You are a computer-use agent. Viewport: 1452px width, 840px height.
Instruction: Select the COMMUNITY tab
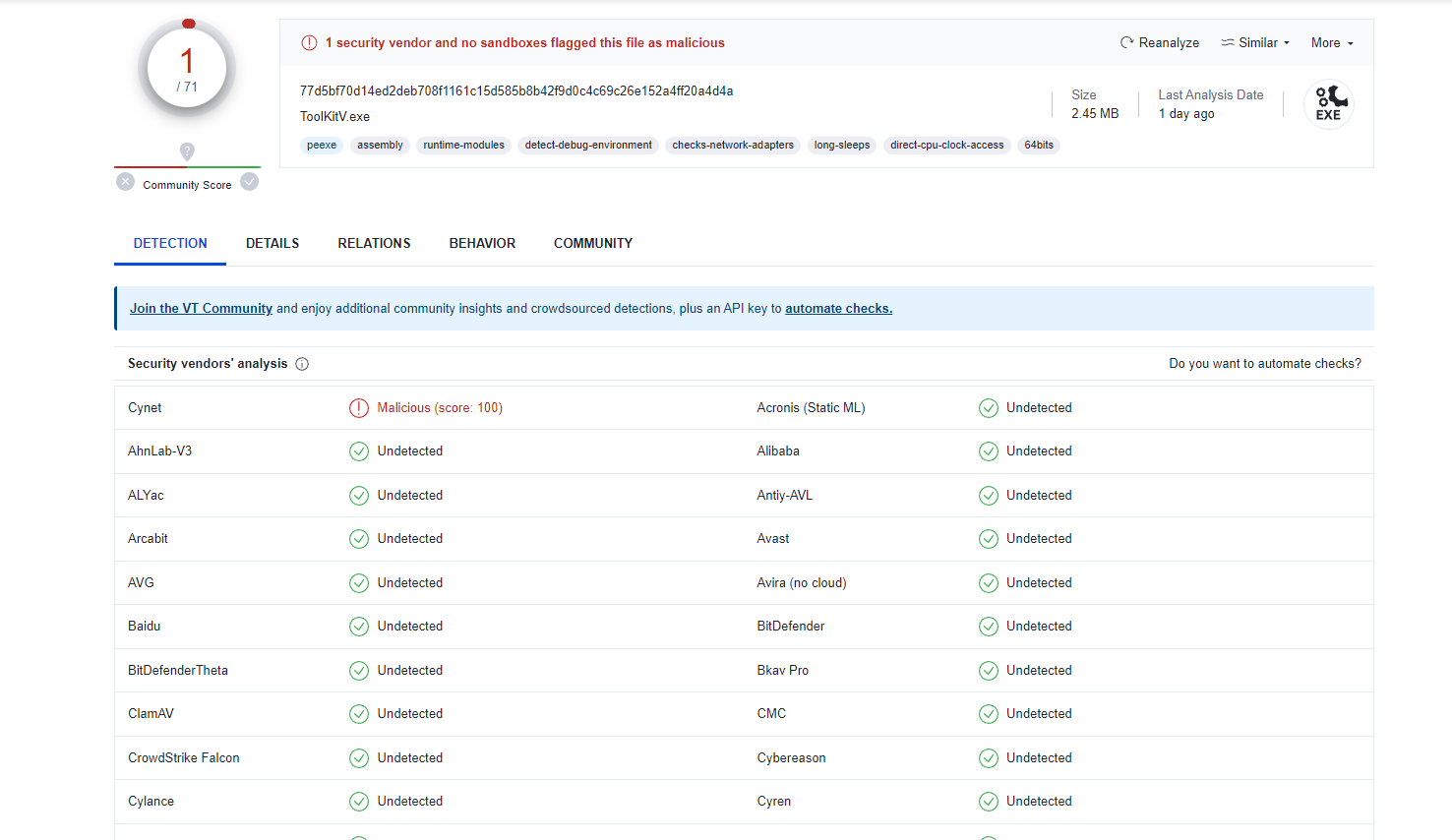coord(592,243)
